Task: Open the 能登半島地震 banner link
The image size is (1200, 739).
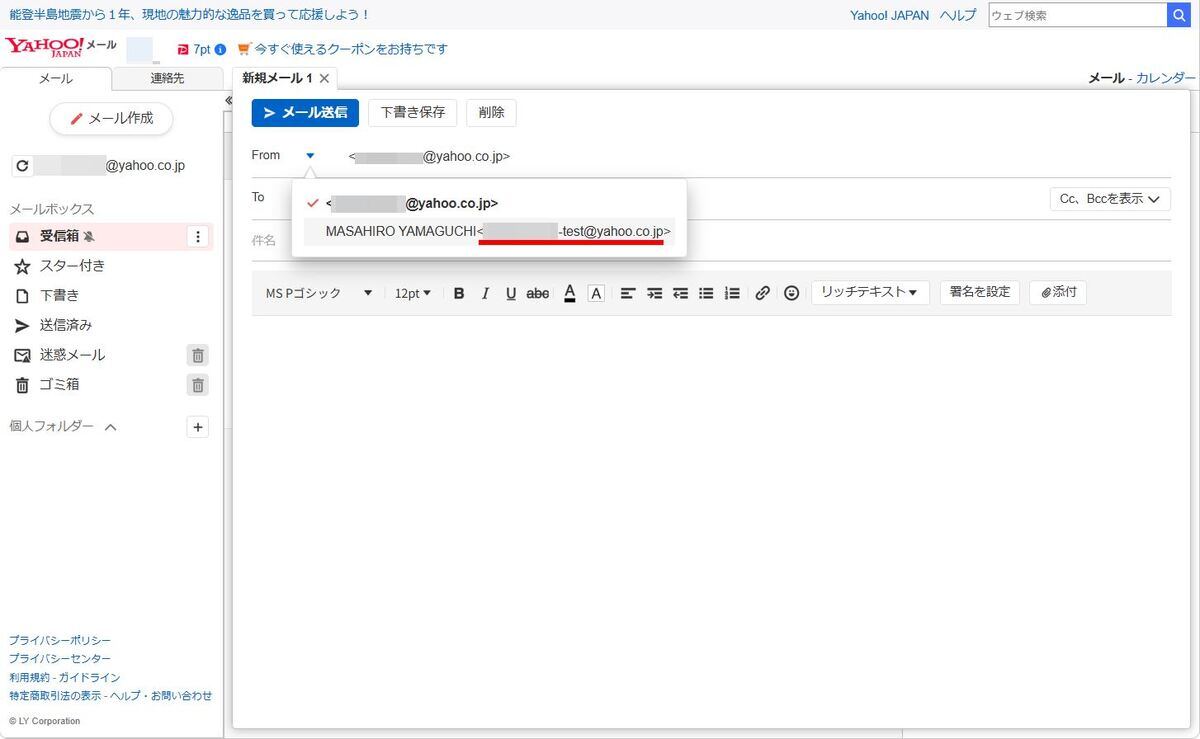Action: tap(190, 15)
